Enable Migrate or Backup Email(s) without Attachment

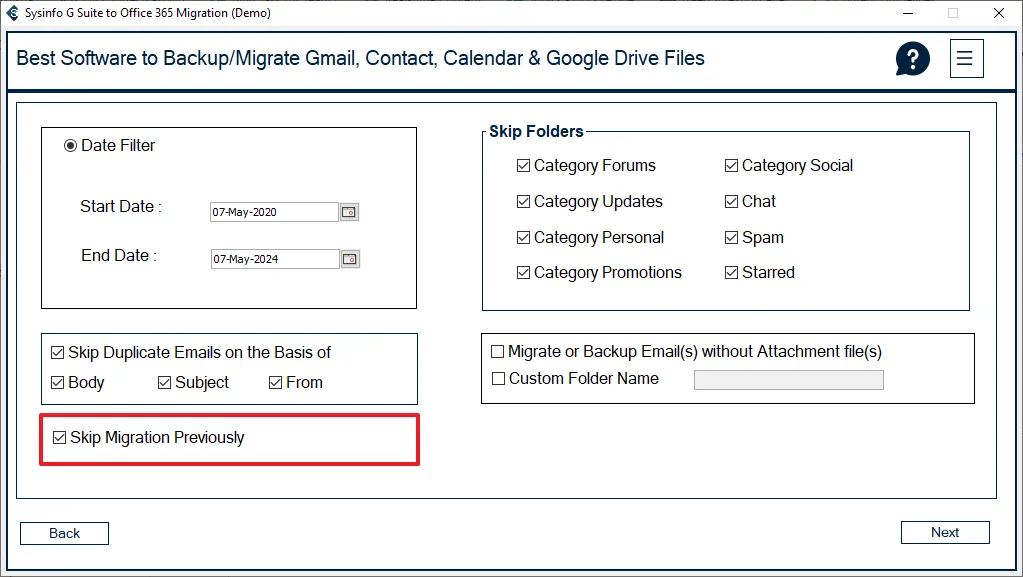(x=497, y=352)
